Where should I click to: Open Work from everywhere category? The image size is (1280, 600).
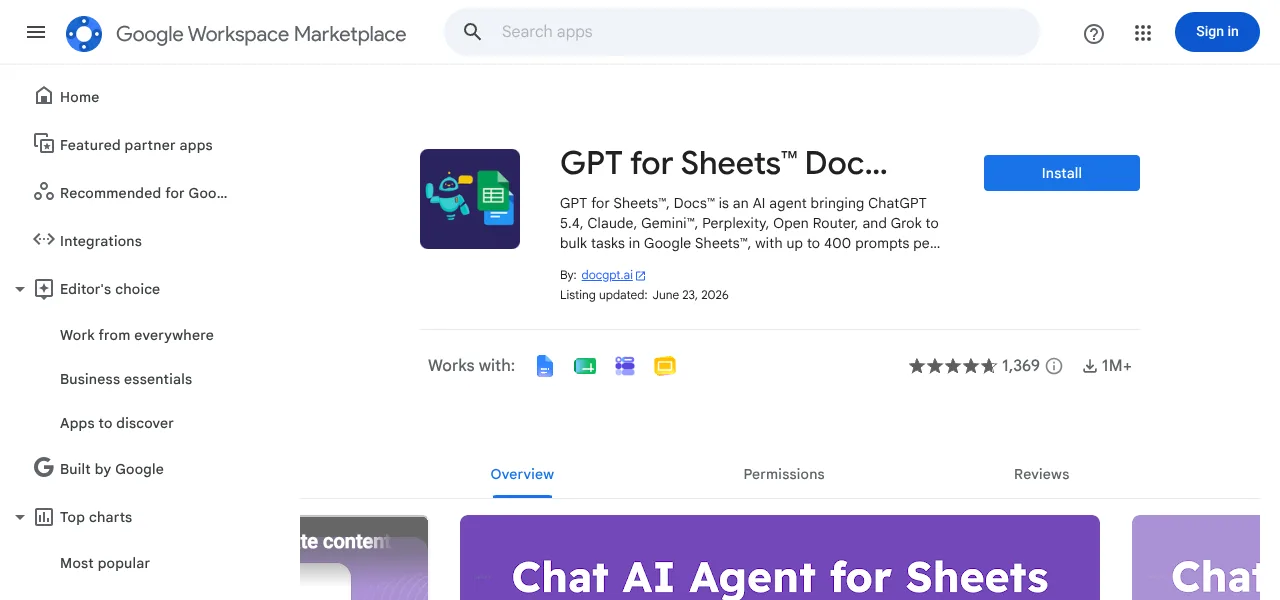137,335
